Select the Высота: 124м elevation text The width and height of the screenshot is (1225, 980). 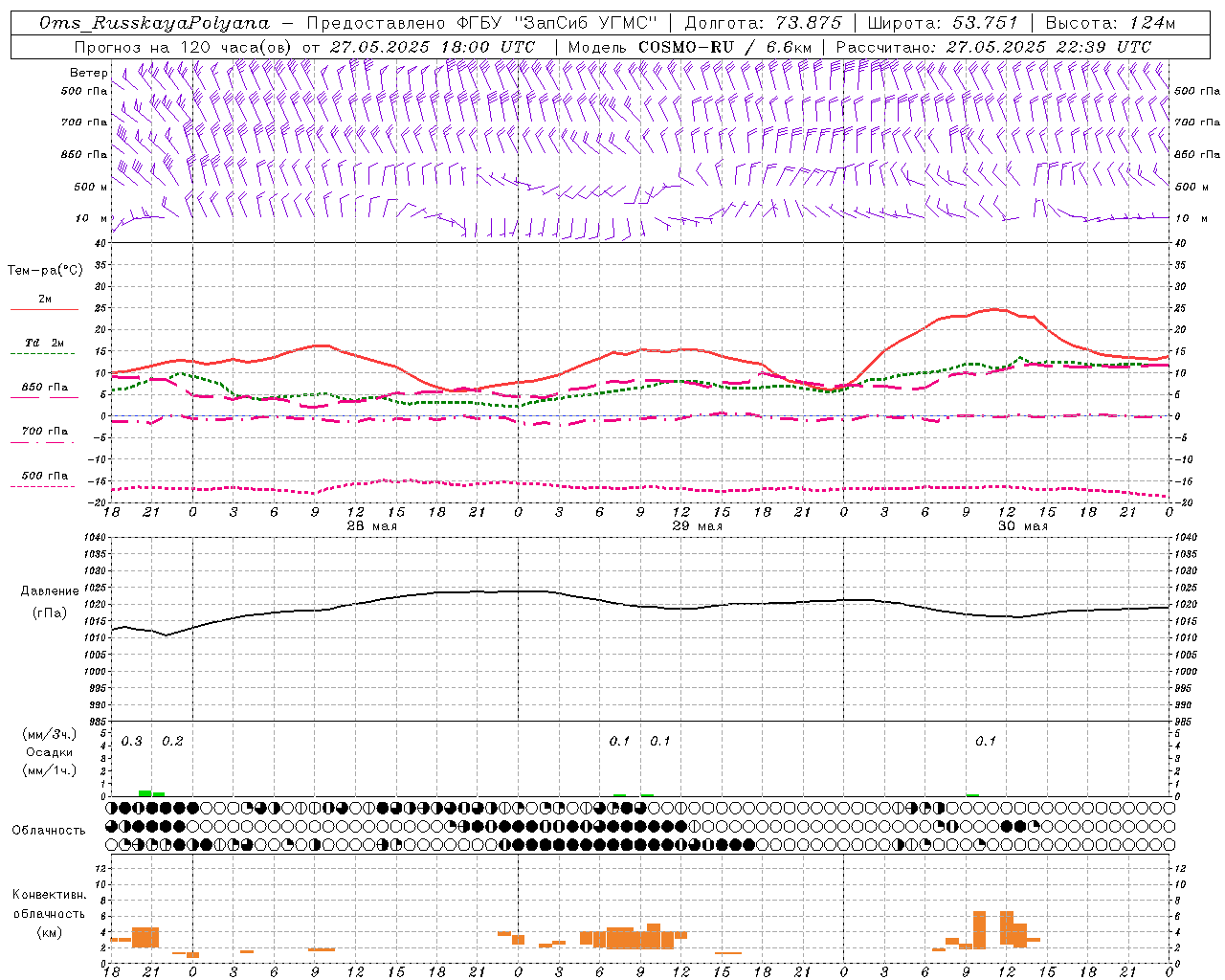(1110, 23)
